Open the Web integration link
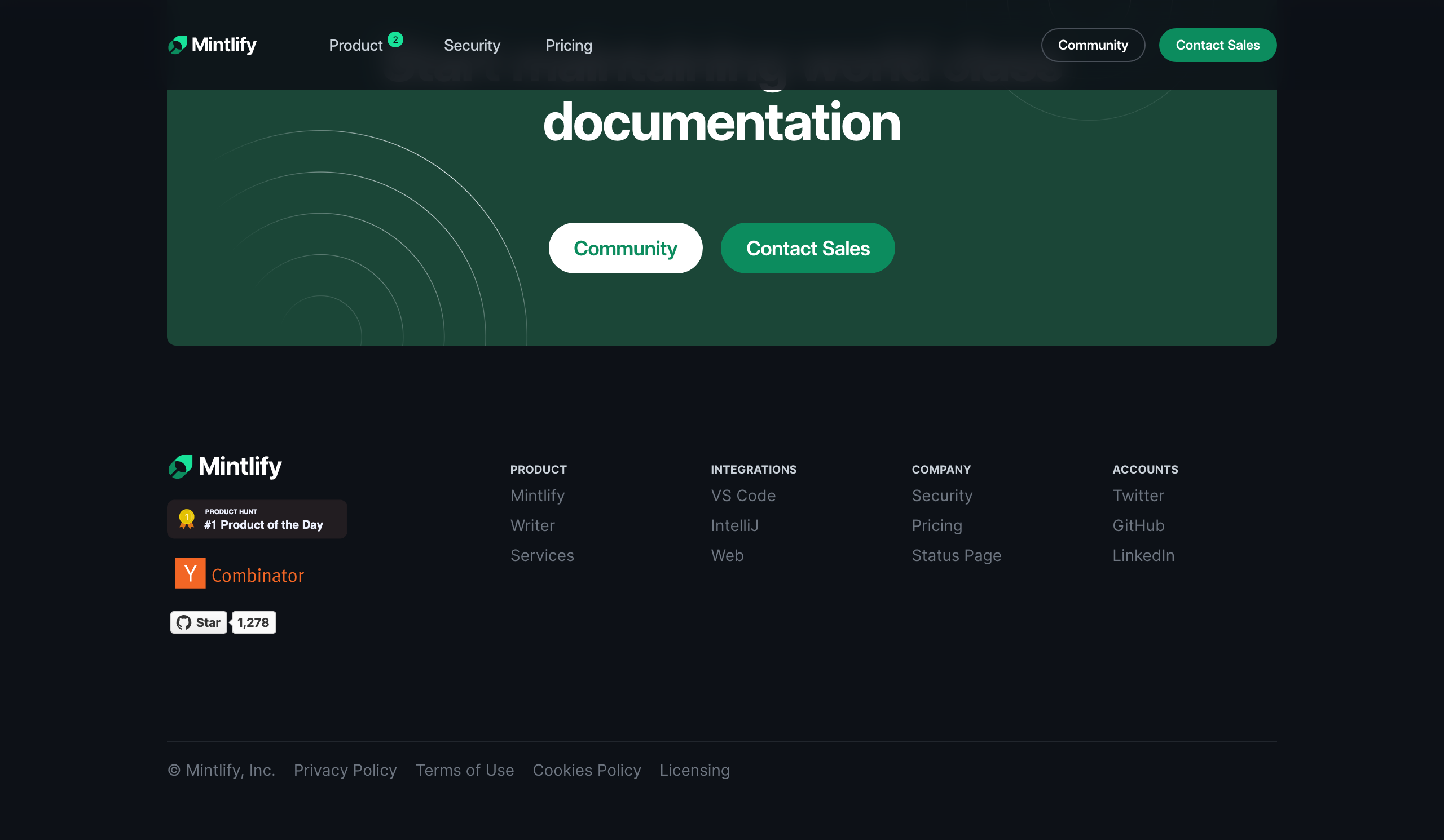 pyautogui.click(x=727, y=555)
